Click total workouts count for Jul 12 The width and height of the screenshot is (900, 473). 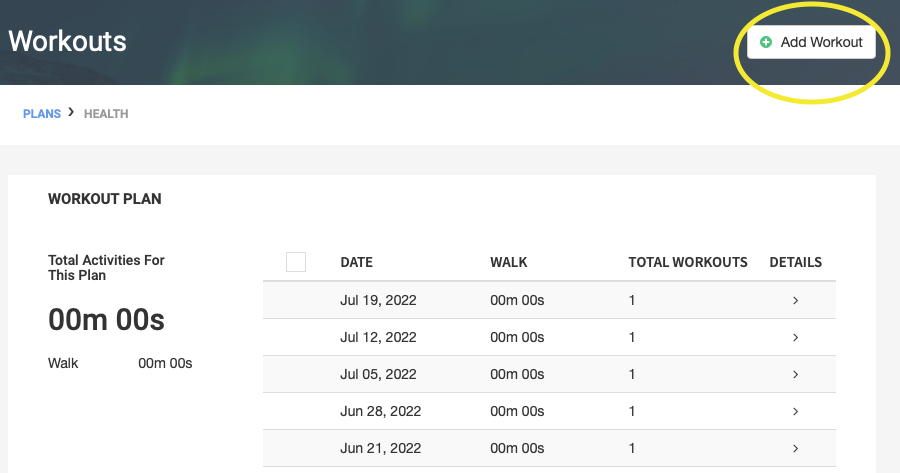(632, 338)
